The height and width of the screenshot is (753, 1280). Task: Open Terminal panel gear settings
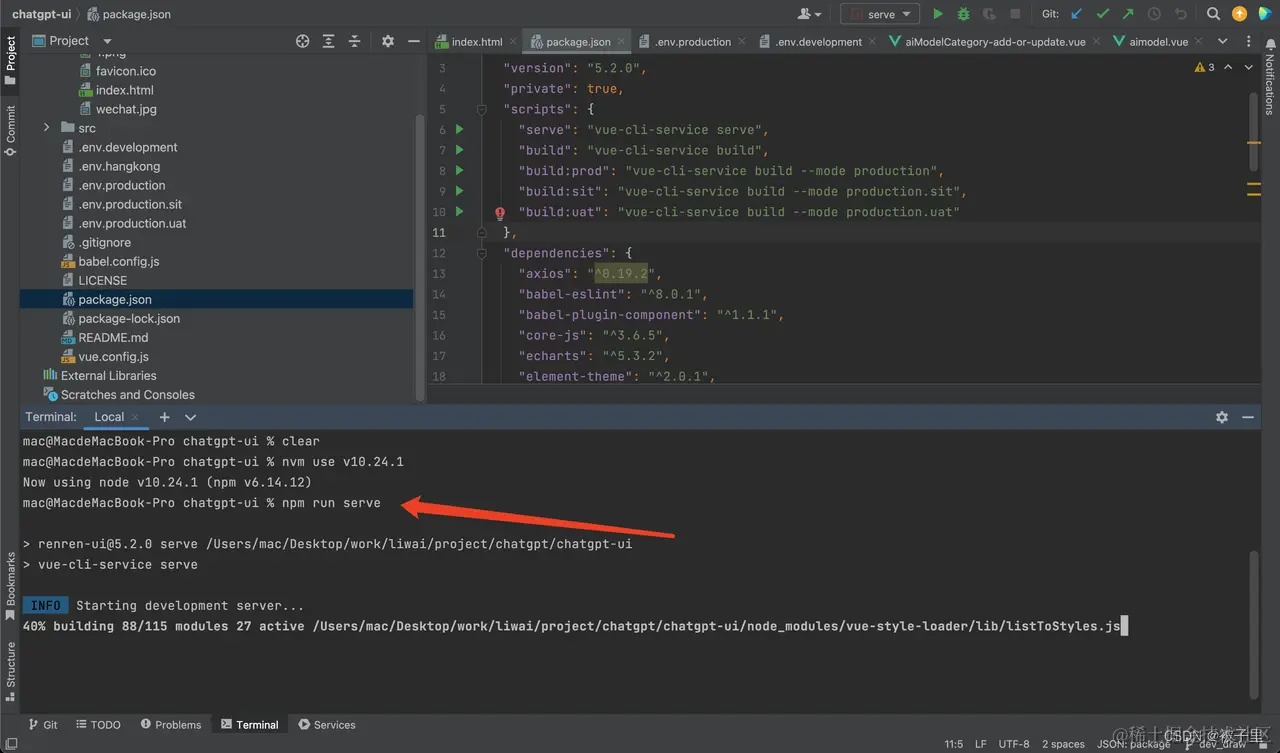[x=1222, y=417]
